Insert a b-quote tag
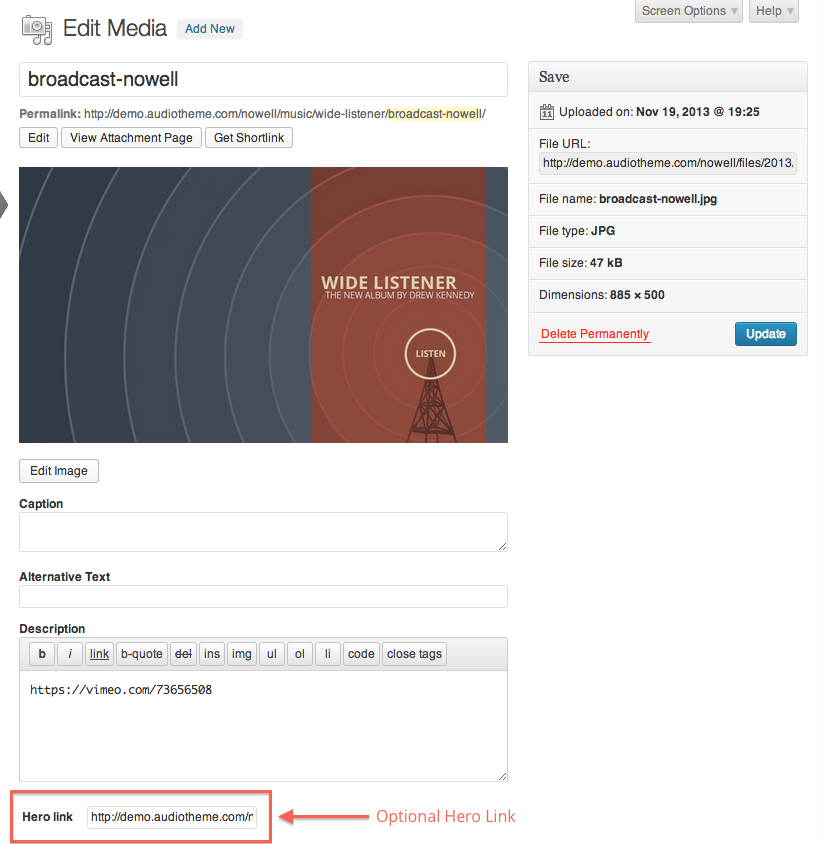 pos(142,654)
